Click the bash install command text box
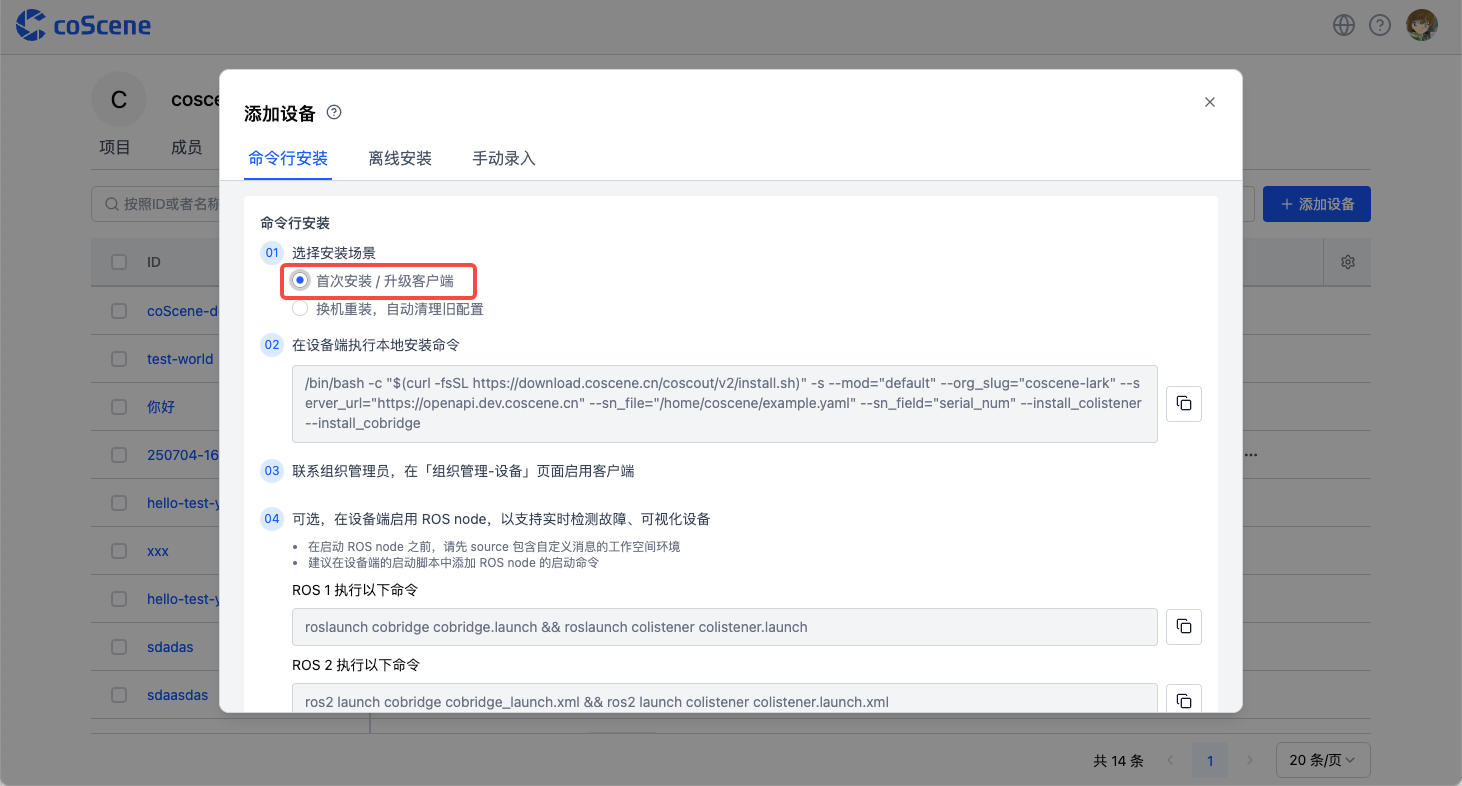 (x=724, y=403)
